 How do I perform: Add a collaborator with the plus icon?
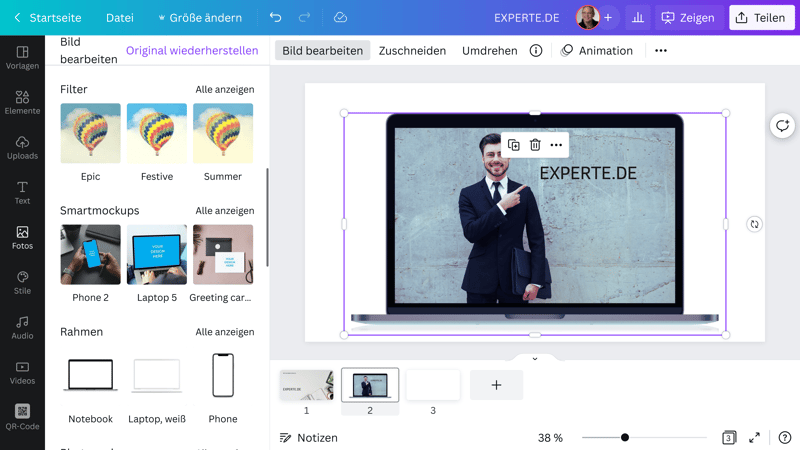coord(608,17)
